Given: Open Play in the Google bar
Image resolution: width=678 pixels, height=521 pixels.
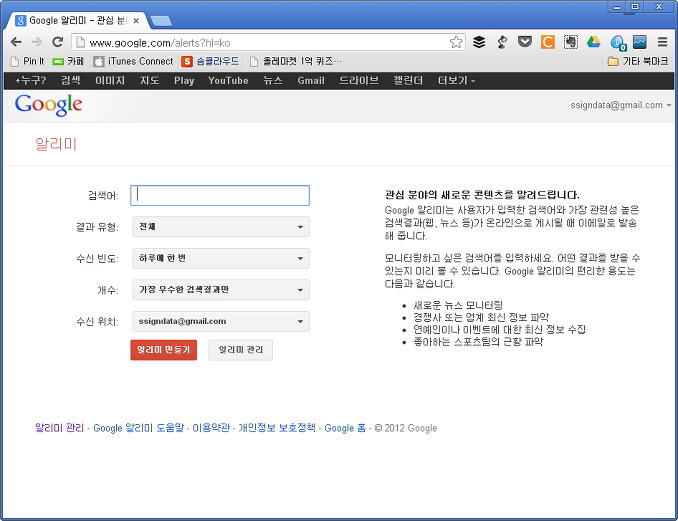Looking at the screenshot, I should (184, 81).
